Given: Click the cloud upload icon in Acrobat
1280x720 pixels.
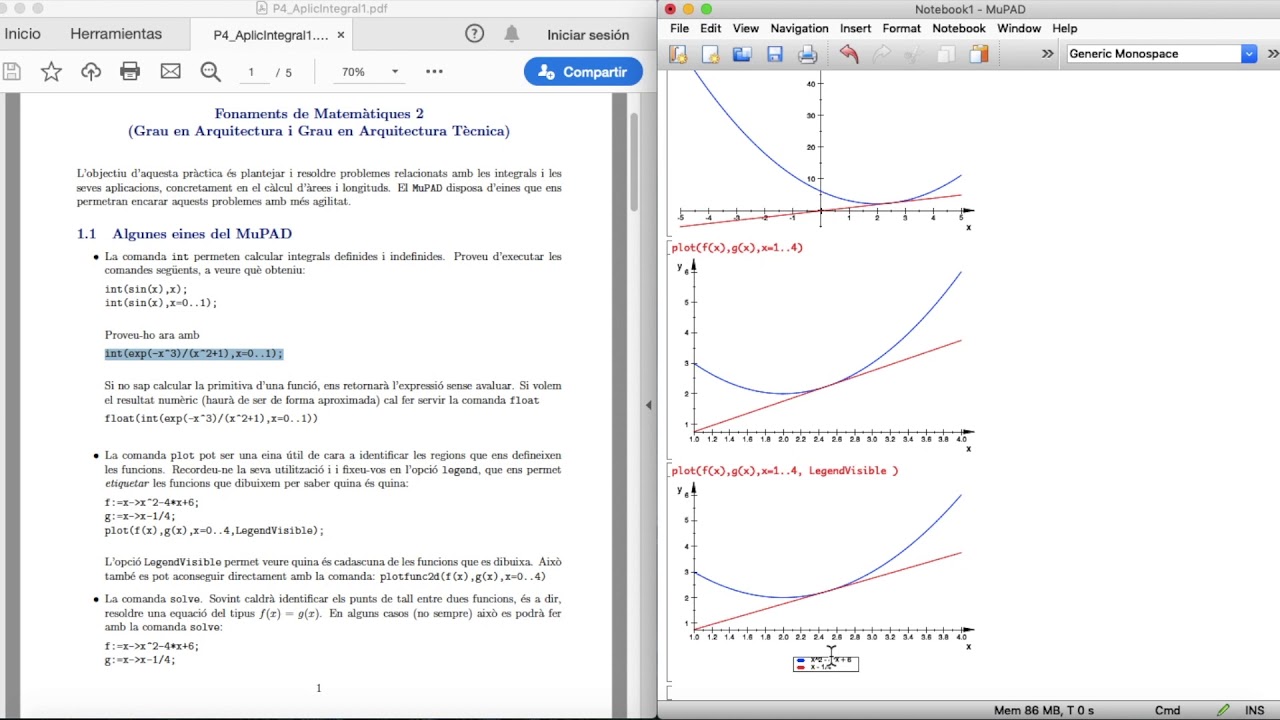Looking at the screenshot, I should 91,72.
